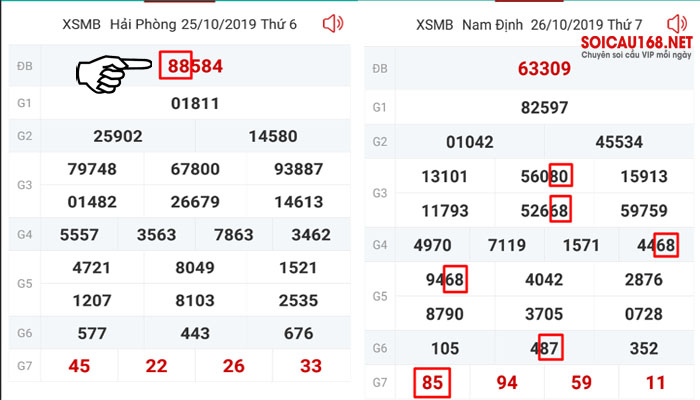700x400 pixels.
Task: Click the speaker icon beside Nam Định results
Action: pos(677,24)
